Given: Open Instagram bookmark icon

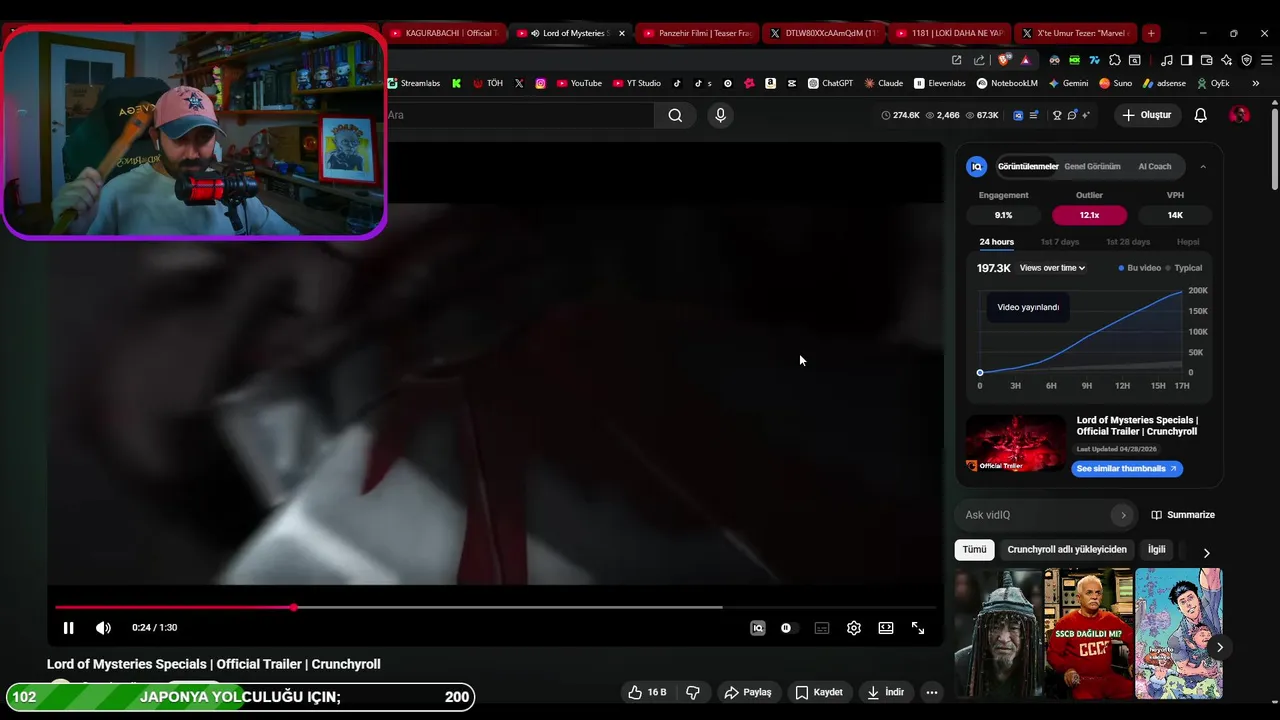Looking at the screenshot, I should (541, 83).
